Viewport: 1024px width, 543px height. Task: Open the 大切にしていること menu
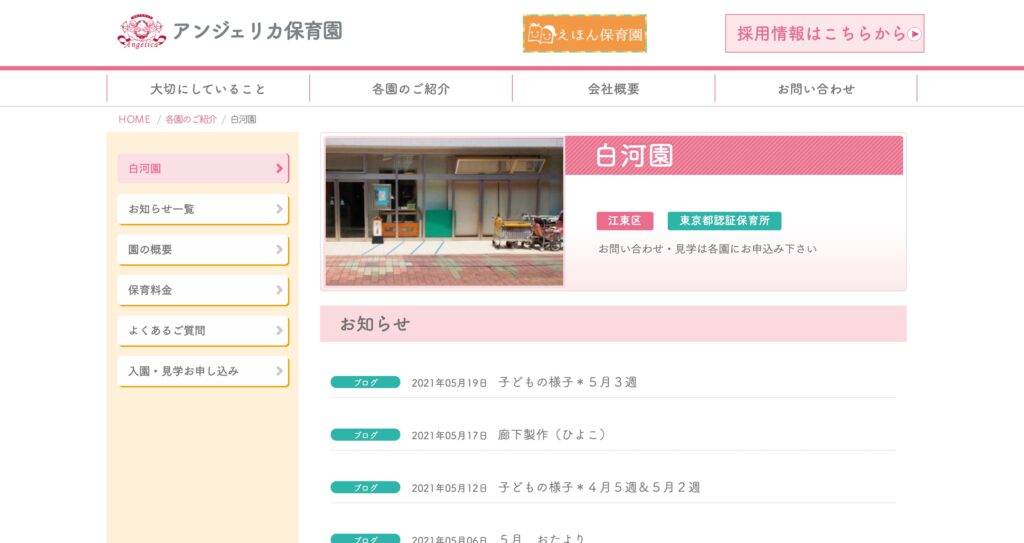coord(208,89)
